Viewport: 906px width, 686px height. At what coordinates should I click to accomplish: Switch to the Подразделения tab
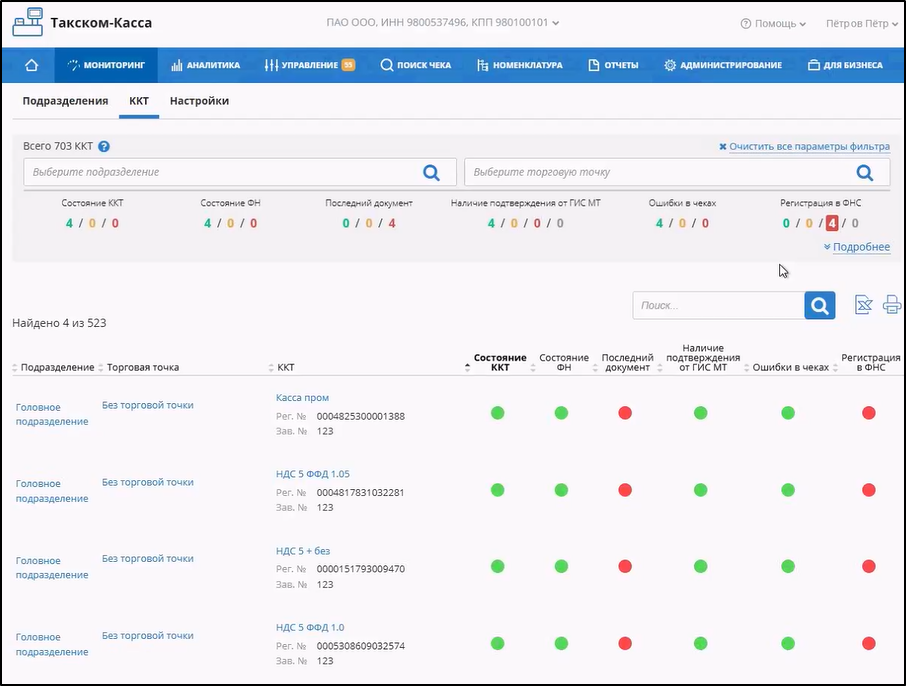pos(65,101)
